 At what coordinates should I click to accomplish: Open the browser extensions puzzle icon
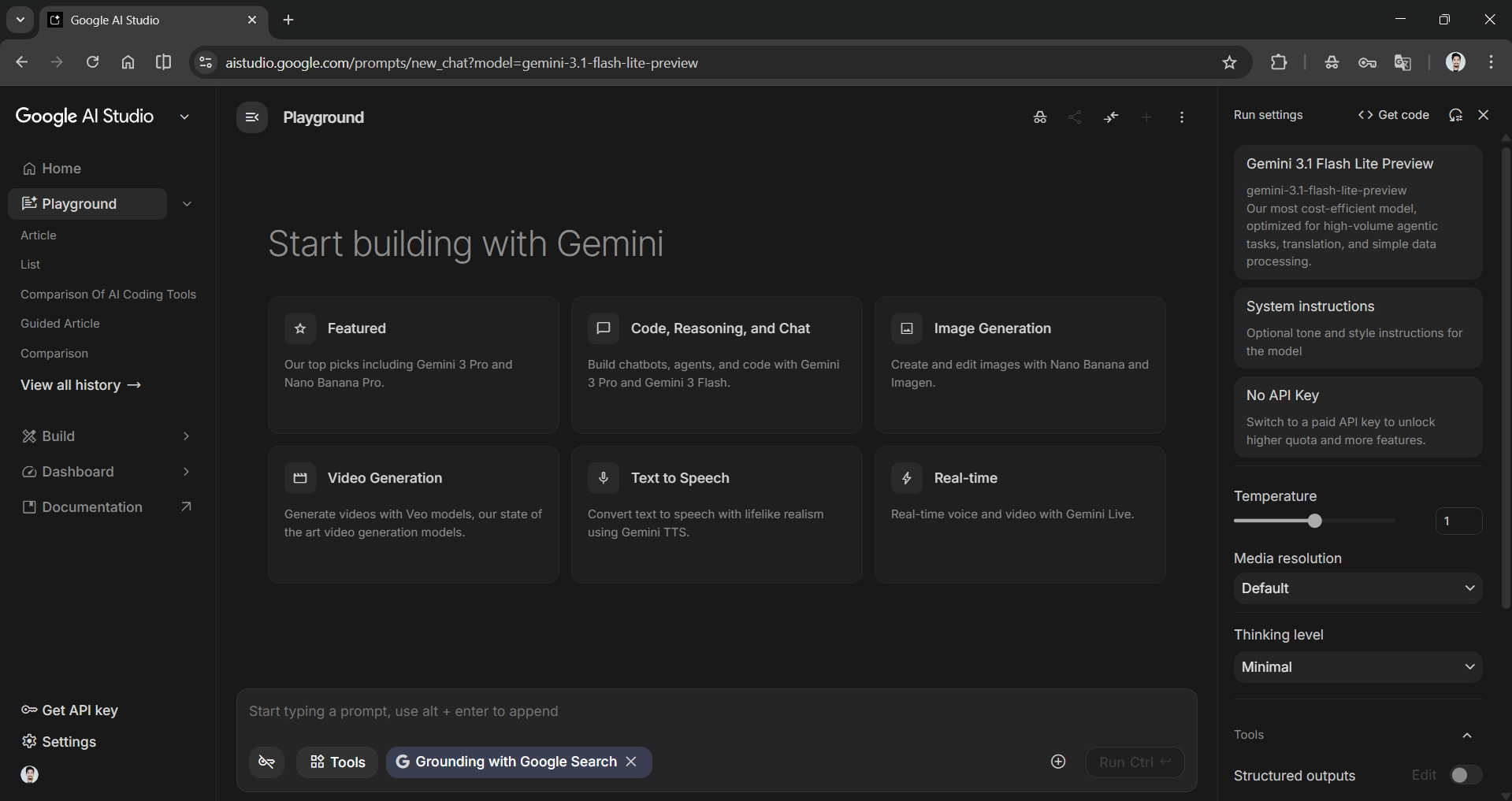(x=1279, y=62)
